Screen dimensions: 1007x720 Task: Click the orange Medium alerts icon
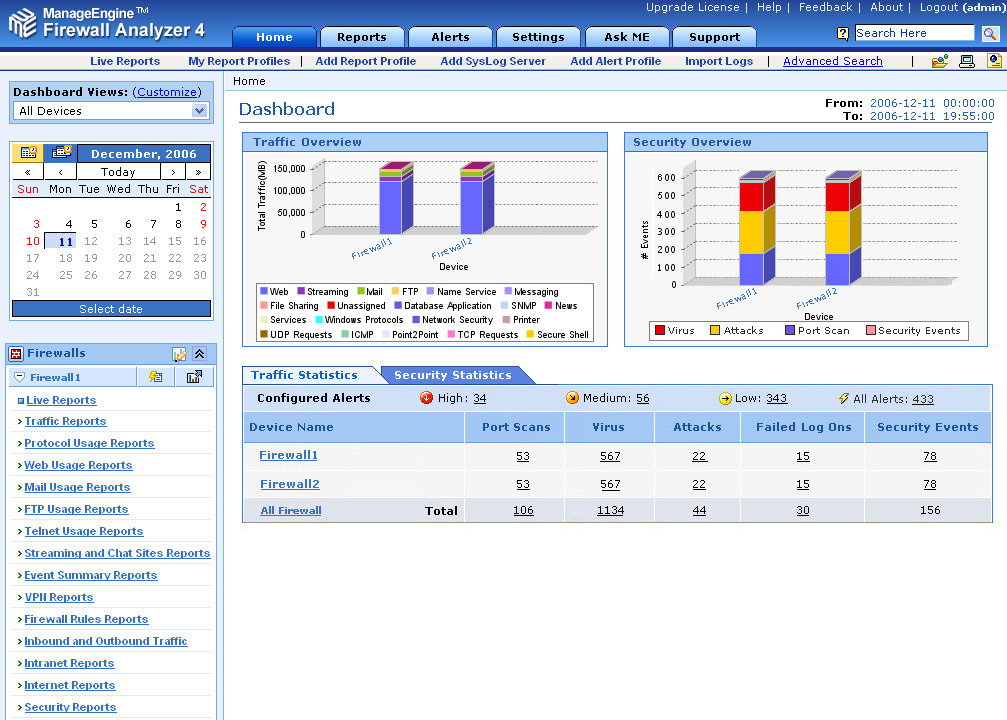pyautogui.click(x=572, y=398)
